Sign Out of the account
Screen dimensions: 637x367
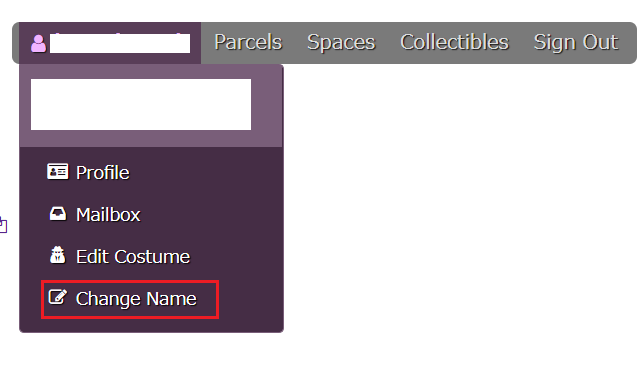coord(576,43)
